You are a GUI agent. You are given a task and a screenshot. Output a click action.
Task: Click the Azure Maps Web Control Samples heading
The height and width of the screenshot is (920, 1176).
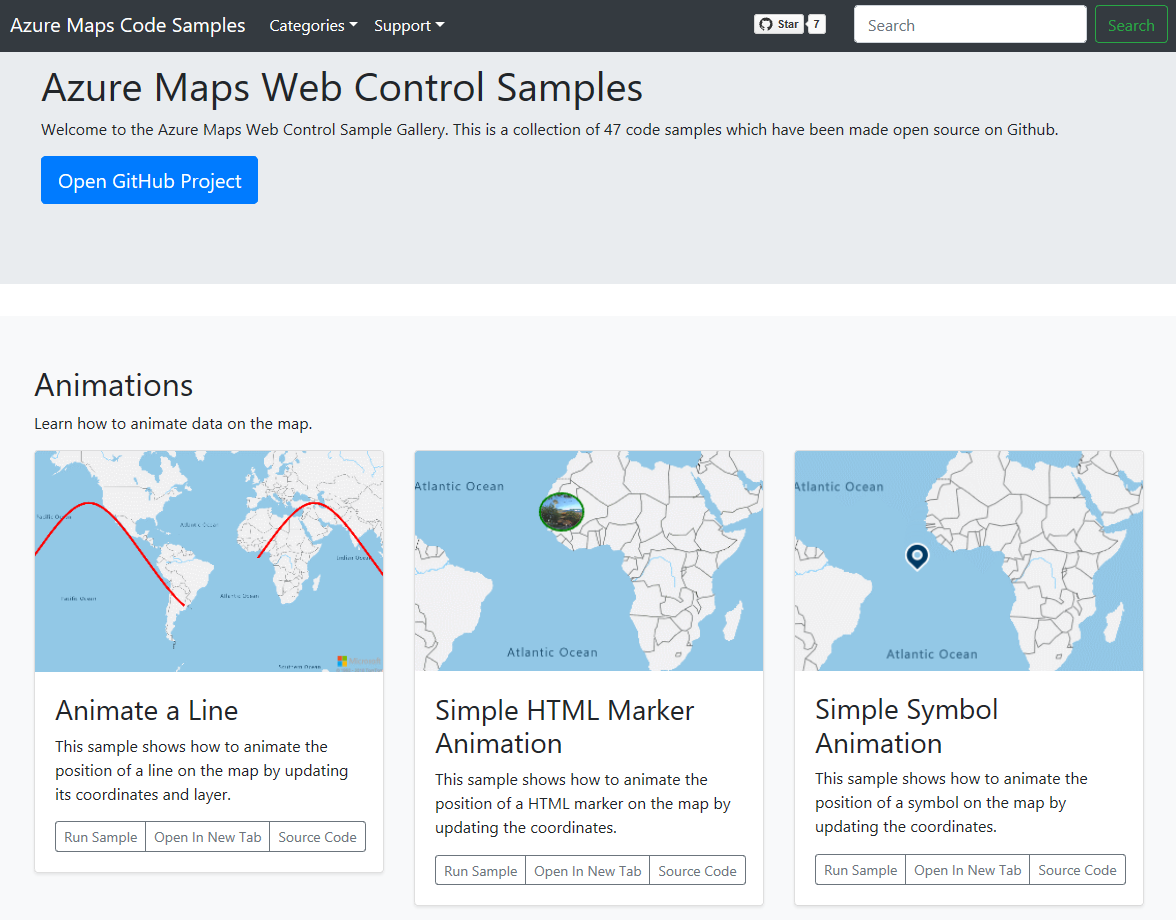[342, 87]
